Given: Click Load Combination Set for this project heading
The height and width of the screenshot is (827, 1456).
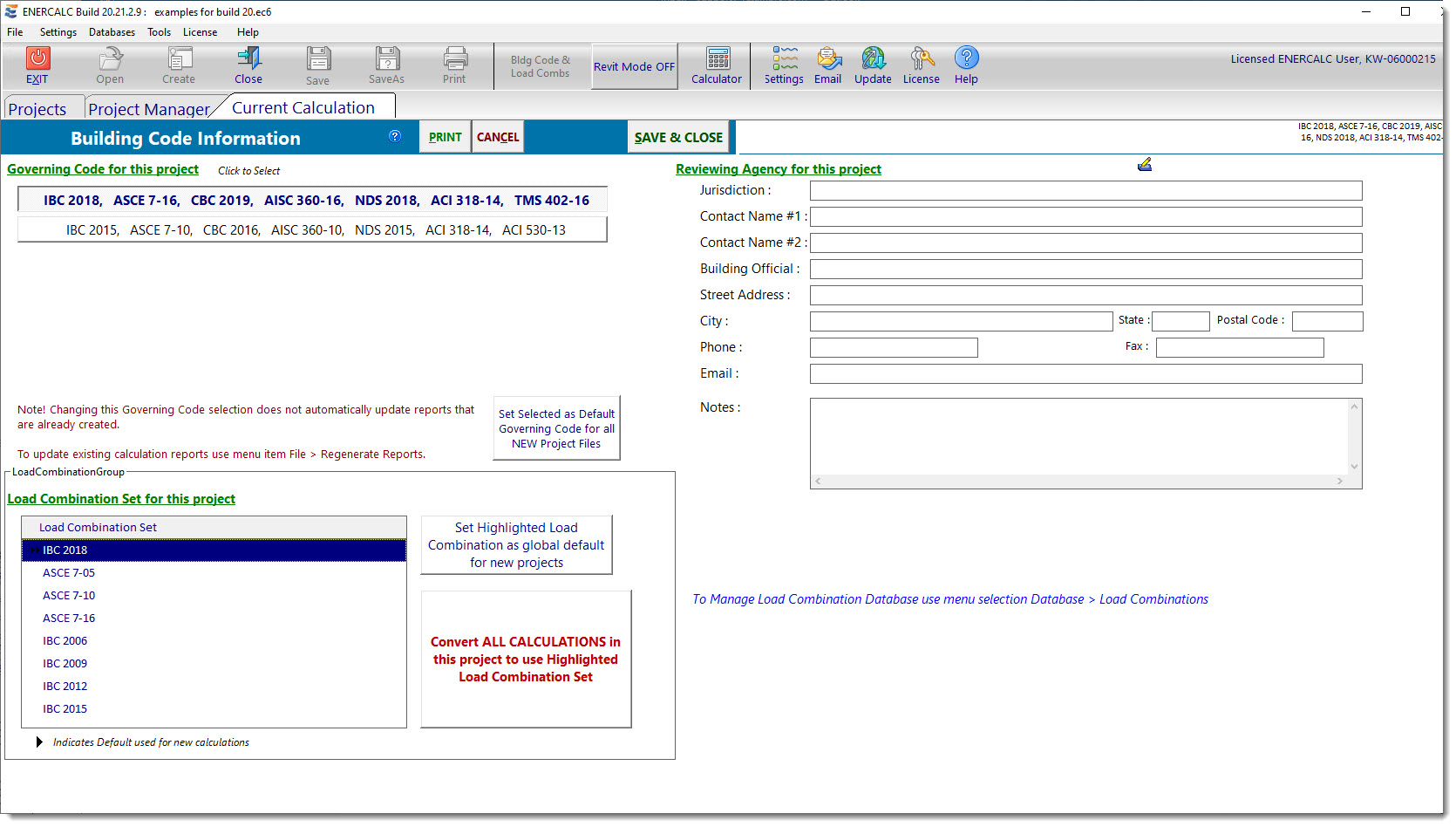Looking at the screenshot, I should pos(121,499).
